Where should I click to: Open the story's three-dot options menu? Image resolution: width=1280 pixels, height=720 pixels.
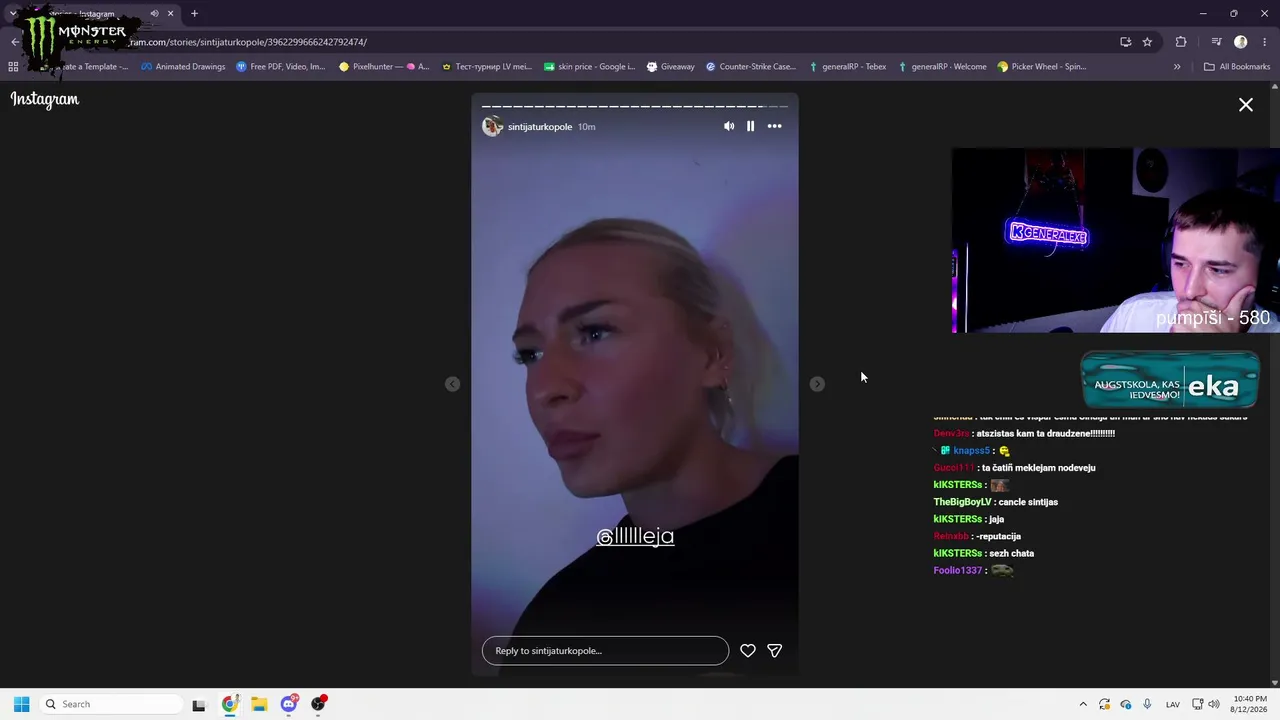click(x=774, y=126)
